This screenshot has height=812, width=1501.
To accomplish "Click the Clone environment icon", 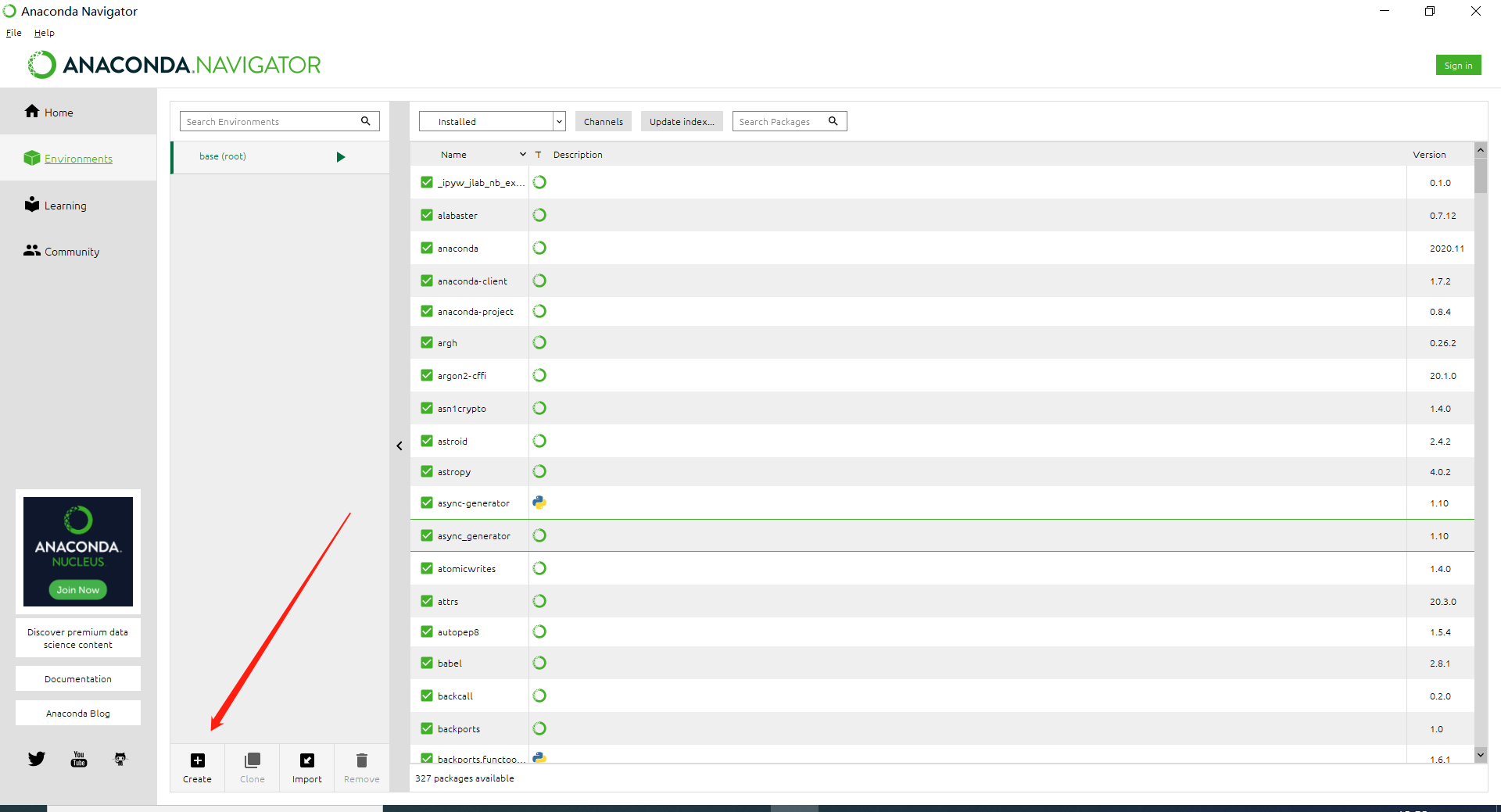I will (x=253, y=760).
